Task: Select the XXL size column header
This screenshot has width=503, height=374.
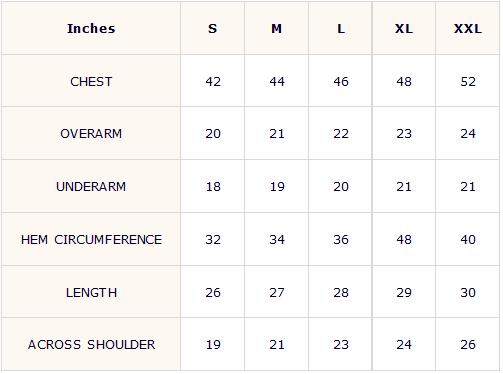Action: [x=468, y=29]
